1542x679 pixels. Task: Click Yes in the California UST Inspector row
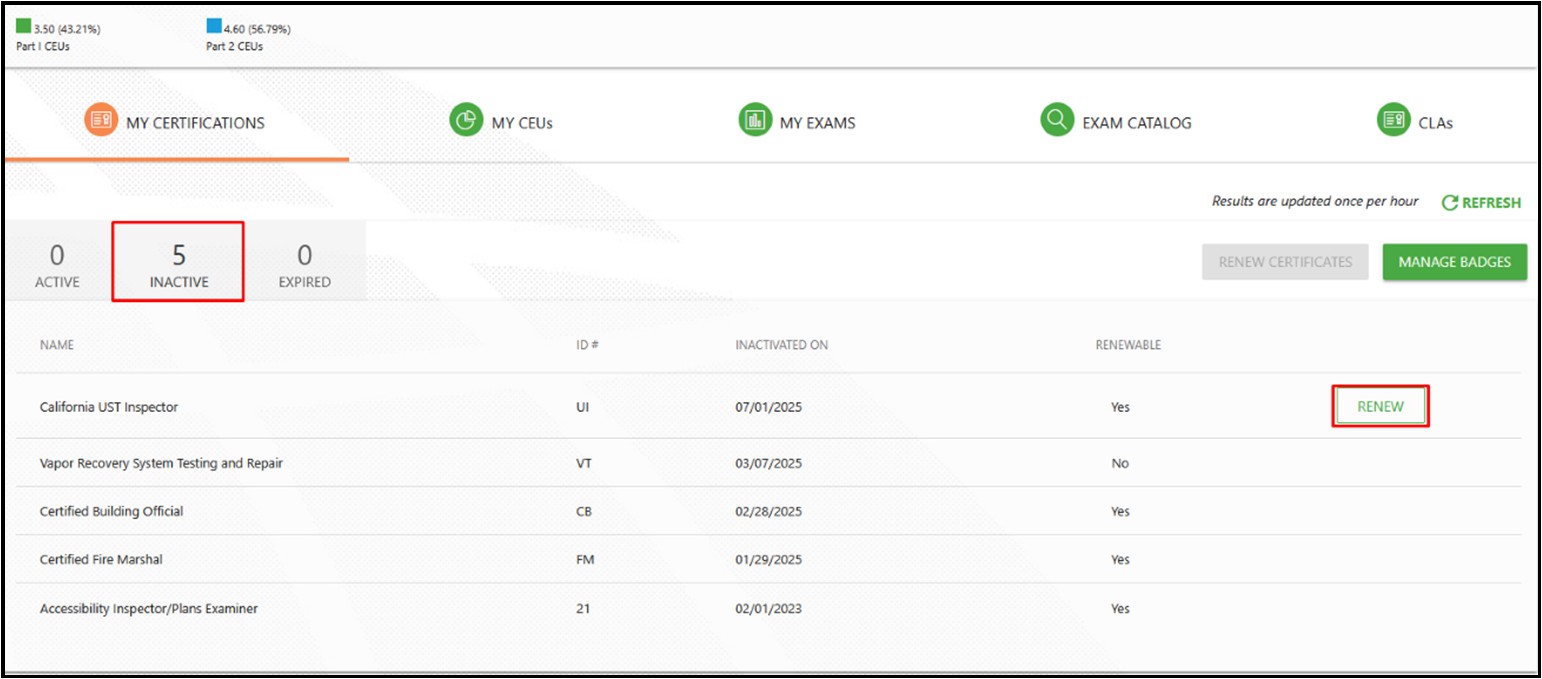click(1120, 407)
